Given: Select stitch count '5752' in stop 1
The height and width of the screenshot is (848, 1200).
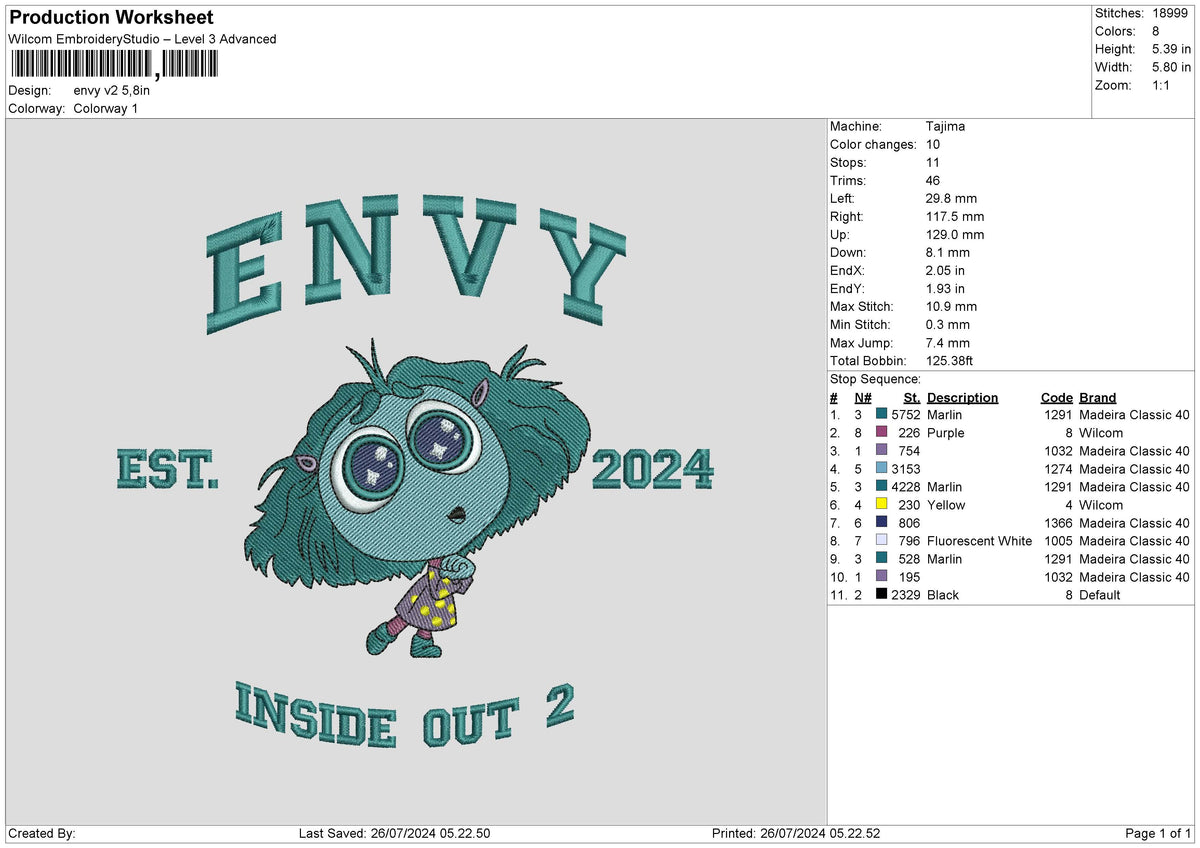Looking at the screenshot, I should coord(905,415).
